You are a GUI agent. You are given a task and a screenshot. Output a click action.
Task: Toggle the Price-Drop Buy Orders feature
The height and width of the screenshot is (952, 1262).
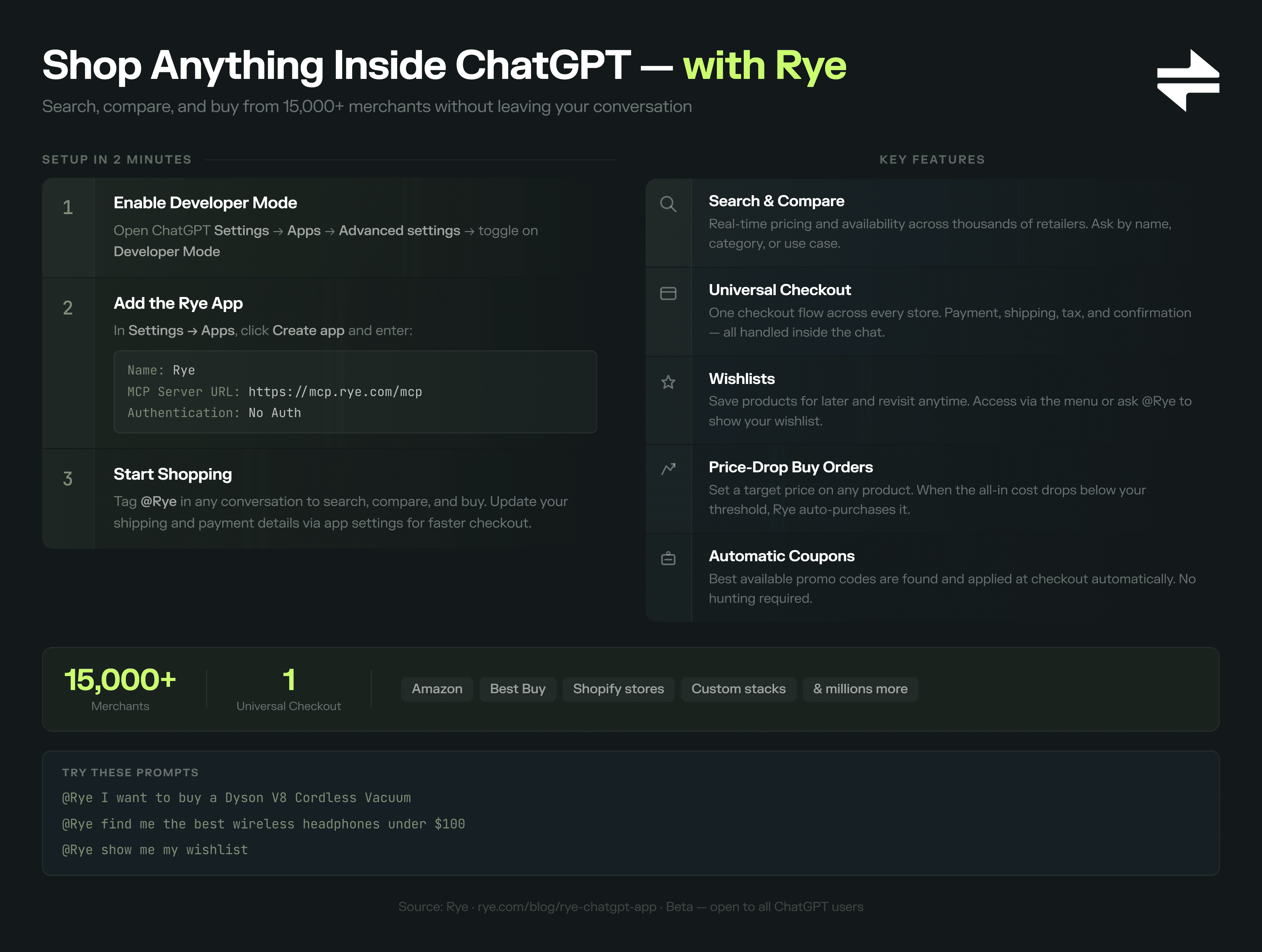coord(791,467)
